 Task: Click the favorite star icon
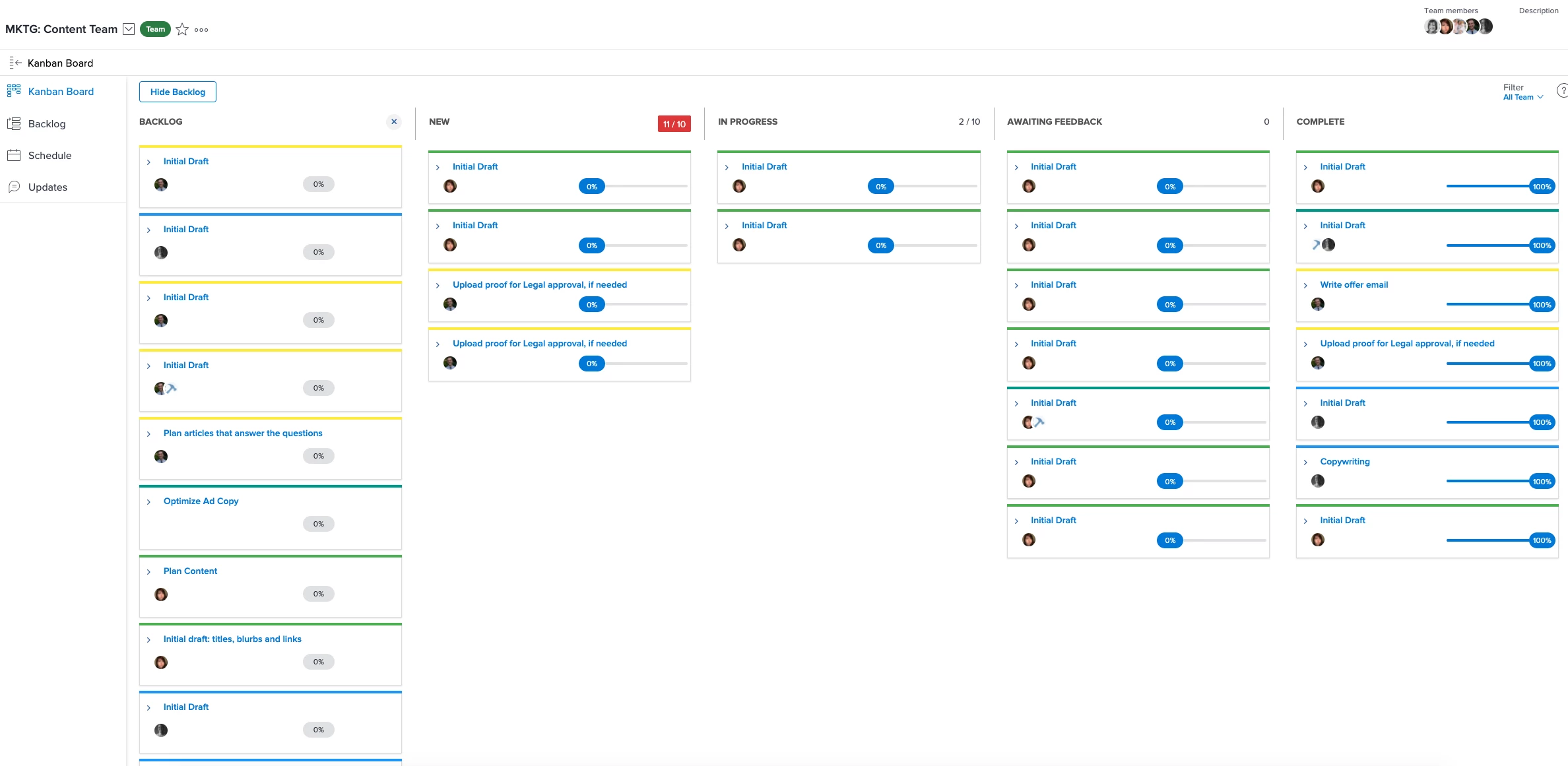182,30
